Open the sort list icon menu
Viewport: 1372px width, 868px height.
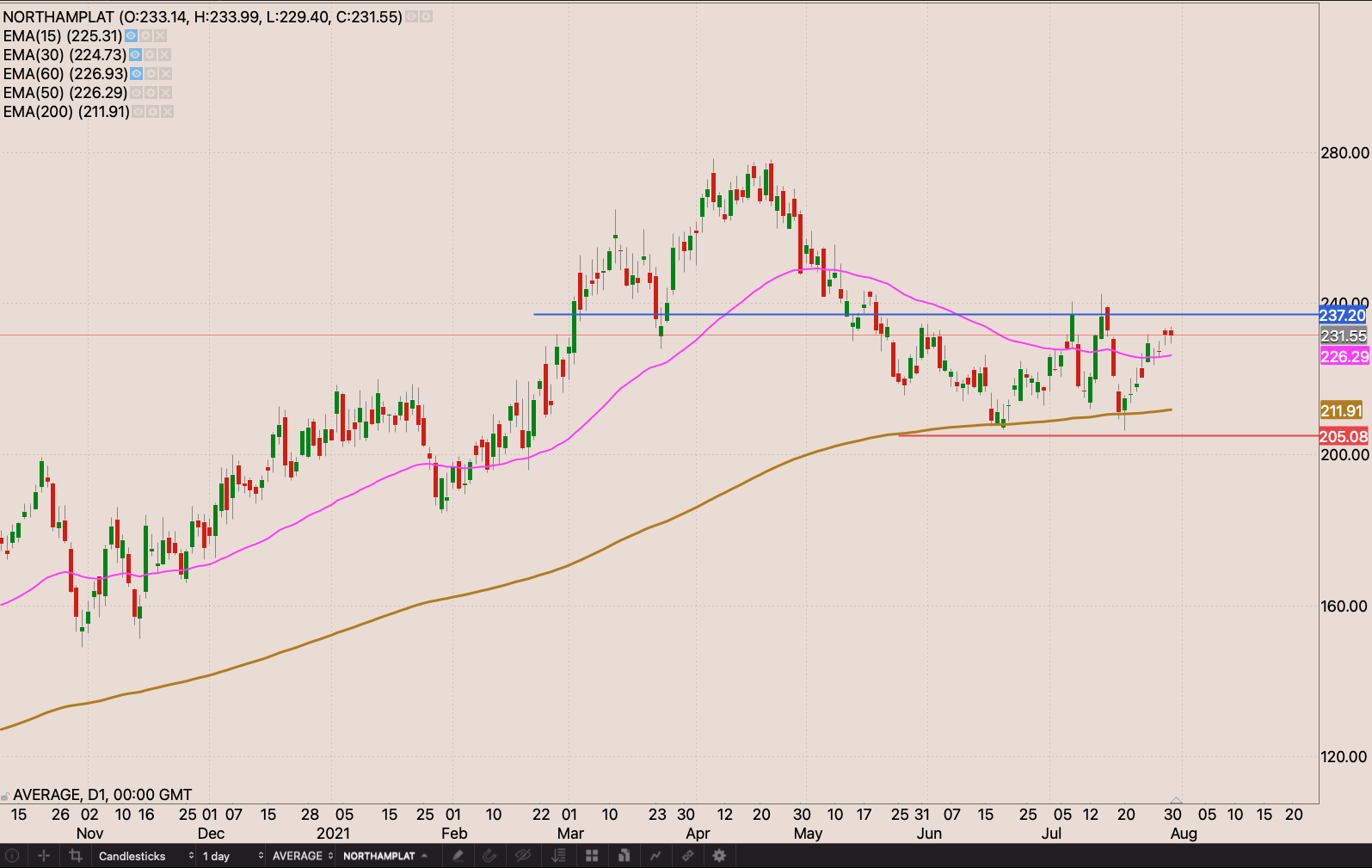(559, 856)
